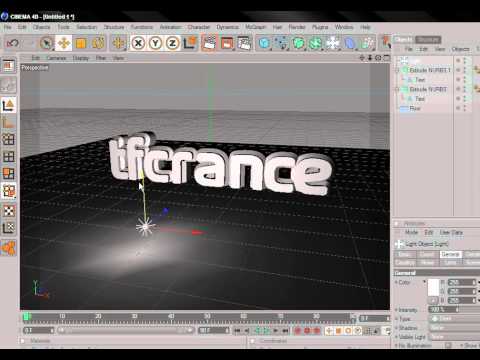Go to start of animation
Screen dimensions: 480x360
[x=238, y=331]
